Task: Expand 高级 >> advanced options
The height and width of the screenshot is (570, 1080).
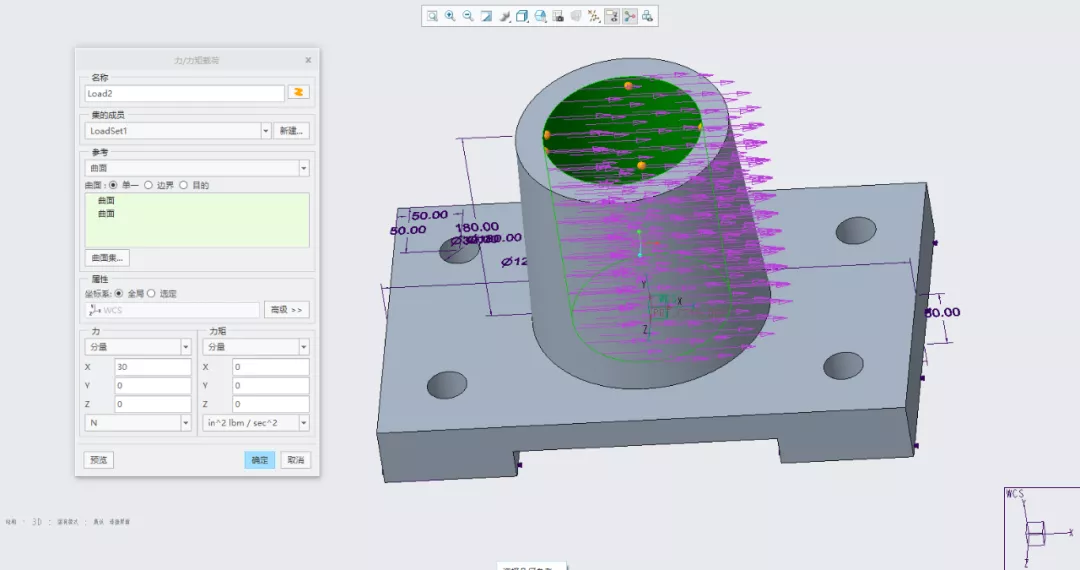Action: point(287,310)
